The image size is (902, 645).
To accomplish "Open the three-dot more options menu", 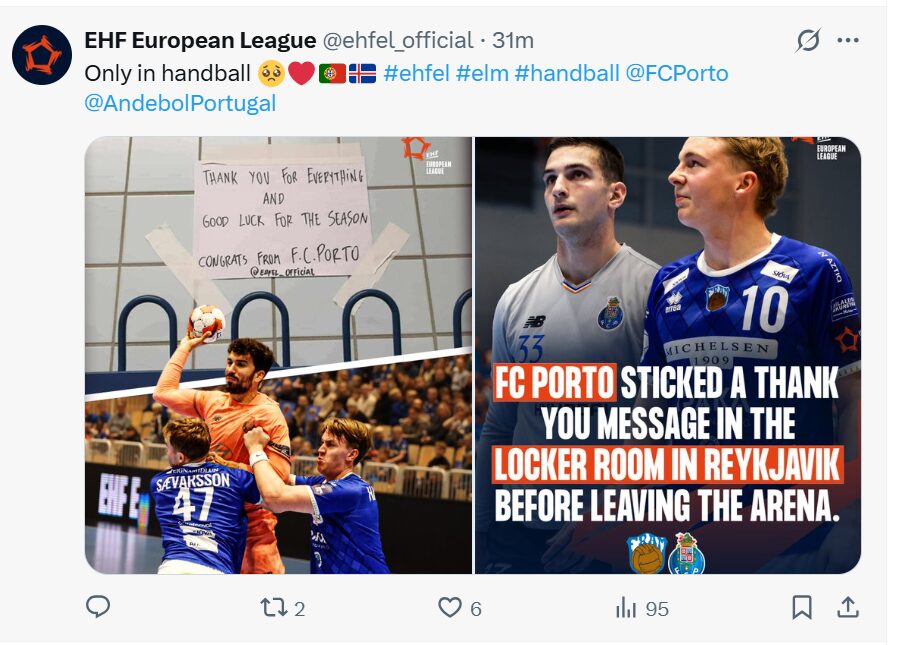I will point(849,40).
